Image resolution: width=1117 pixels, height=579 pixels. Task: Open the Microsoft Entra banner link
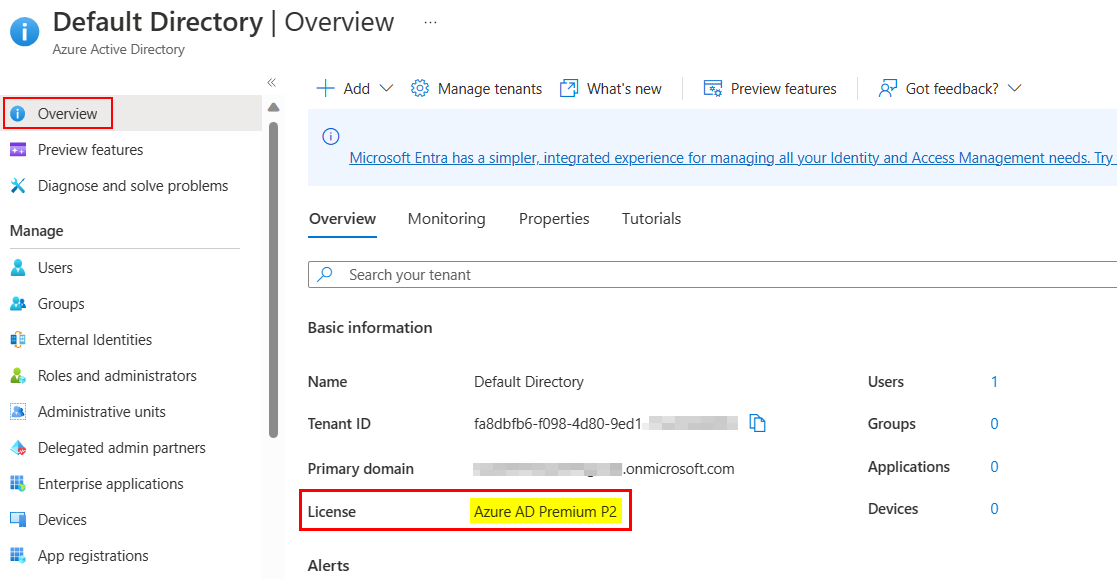click(732, 158)
